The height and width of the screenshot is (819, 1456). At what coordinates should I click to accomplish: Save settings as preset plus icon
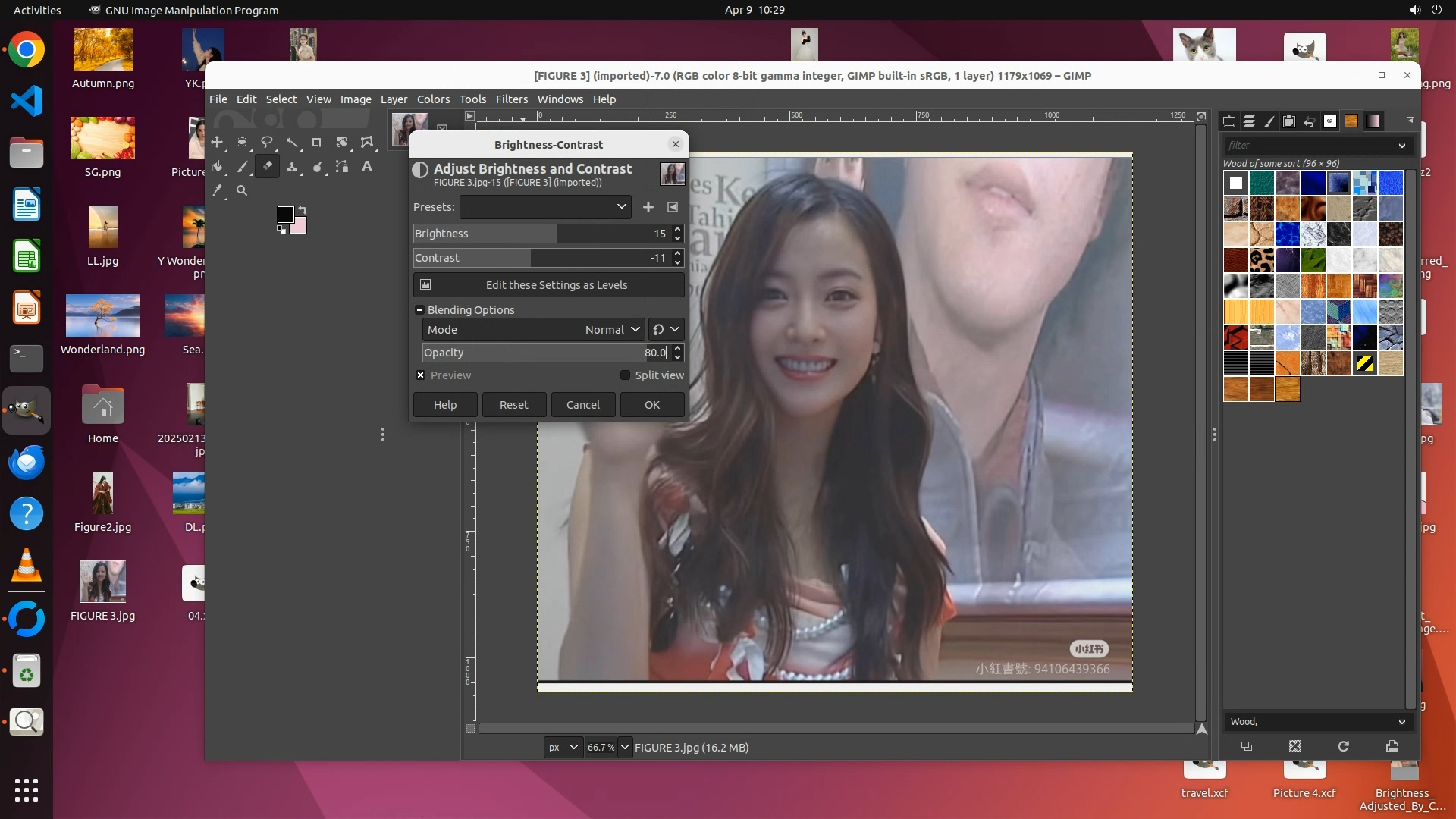click(648, 207)
